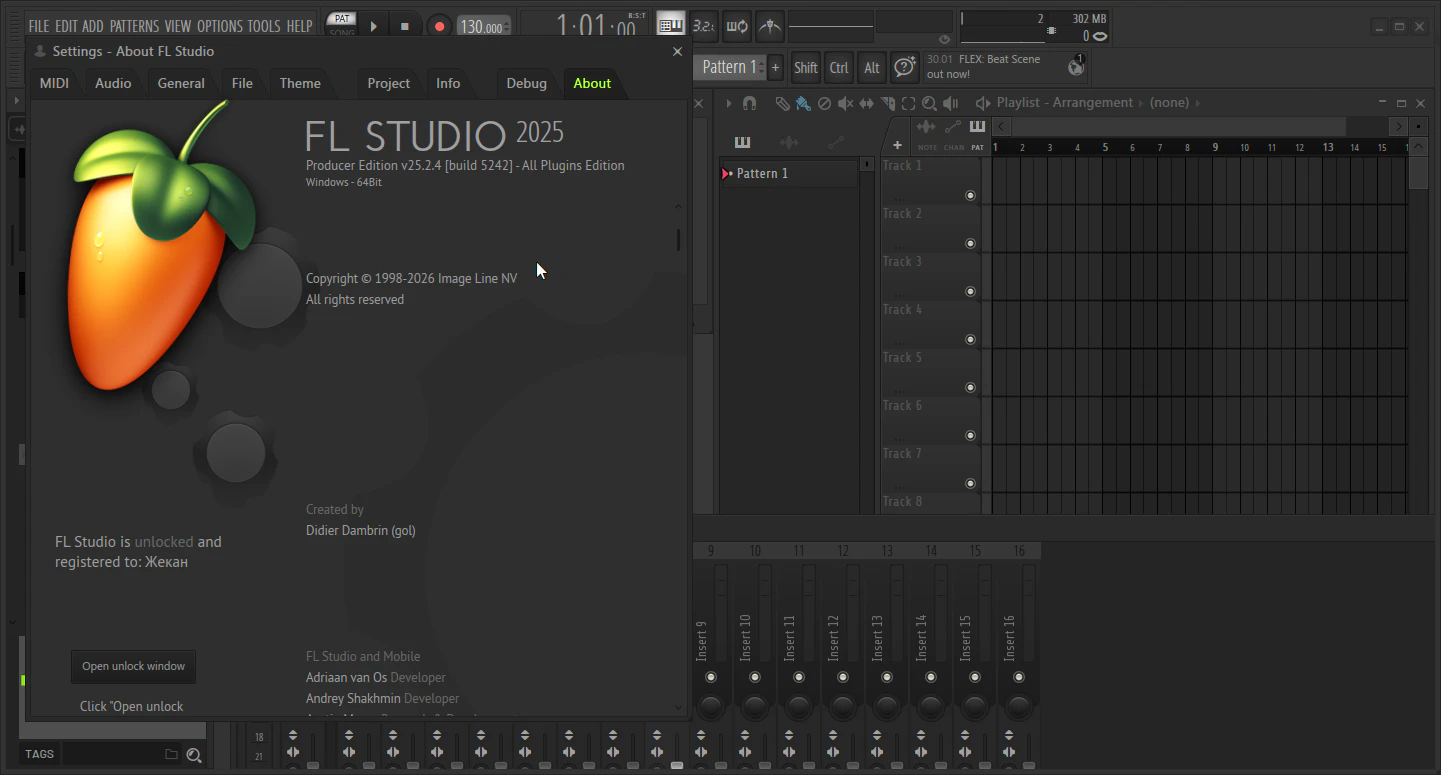Open the help hint bubble icon

pyautogui.click(x=905, y=67)
